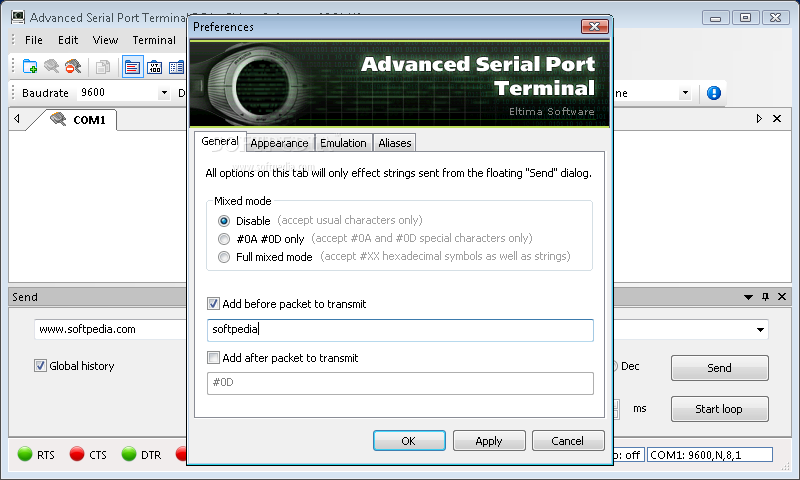800x480 pixels.
Task: Click the Mixed mode group label
Action: coord(242,201)
